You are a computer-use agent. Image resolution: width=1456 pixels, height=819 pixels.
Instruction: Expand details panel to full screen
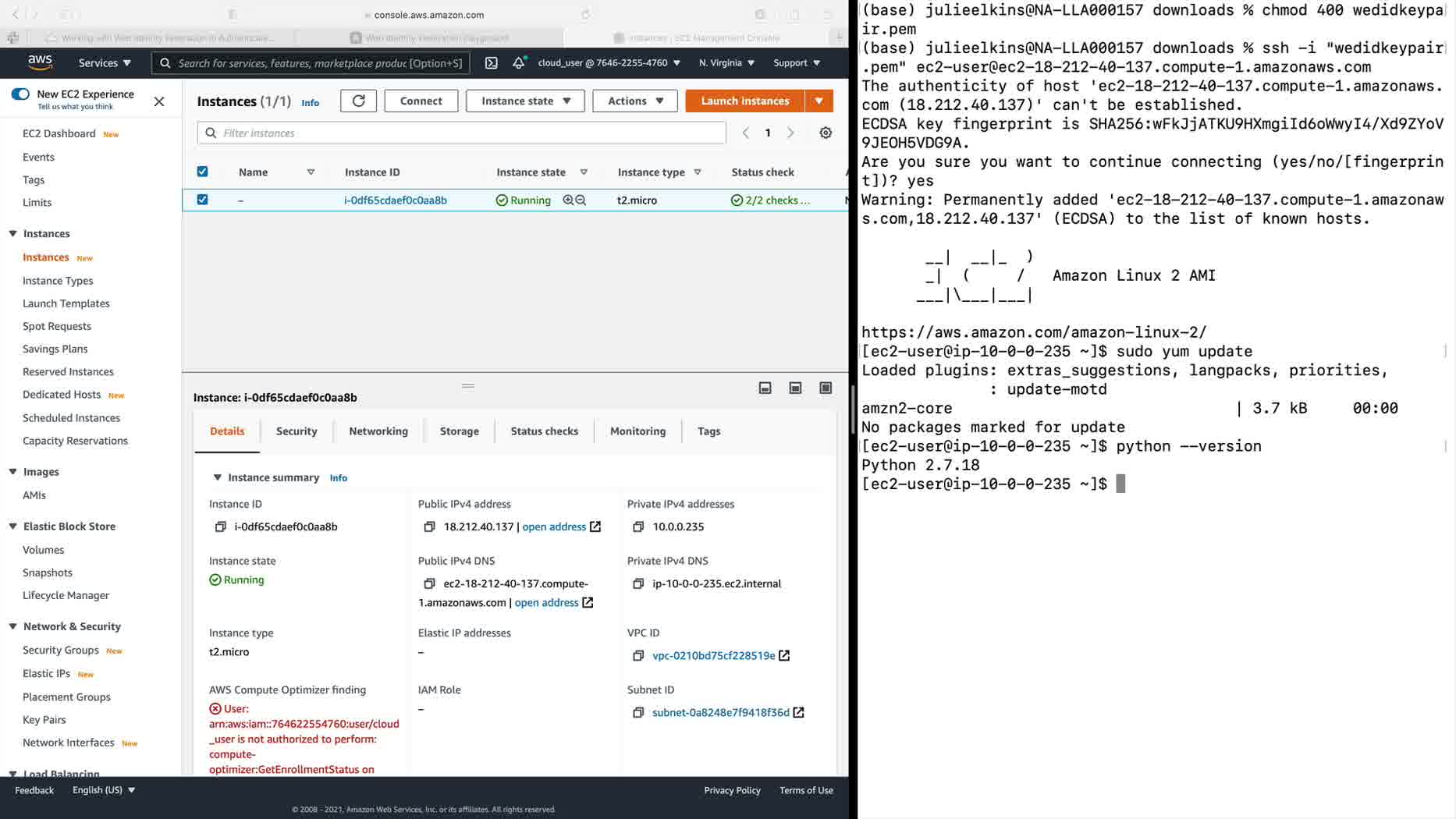826,388
